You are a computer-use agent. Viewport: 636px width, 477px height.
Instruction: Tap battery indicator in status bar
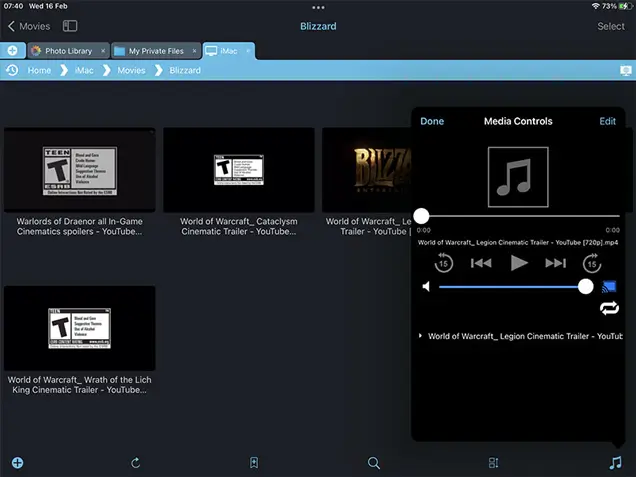click(625, 6)
